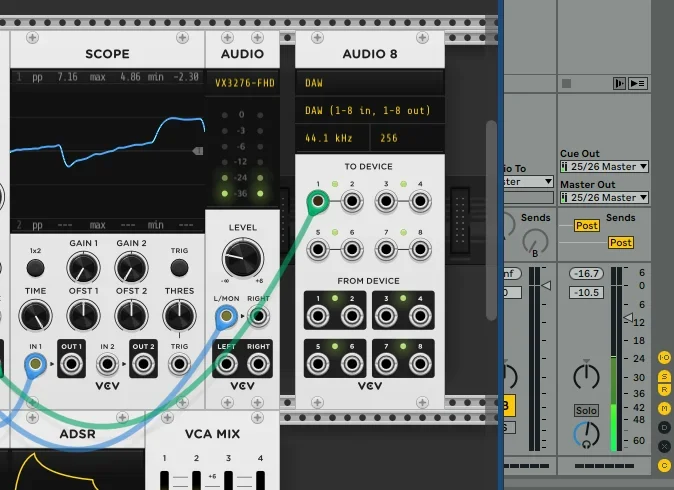
Task: Click the RIGHT input jack beside L/MON
Action: (x=259, y=317)
